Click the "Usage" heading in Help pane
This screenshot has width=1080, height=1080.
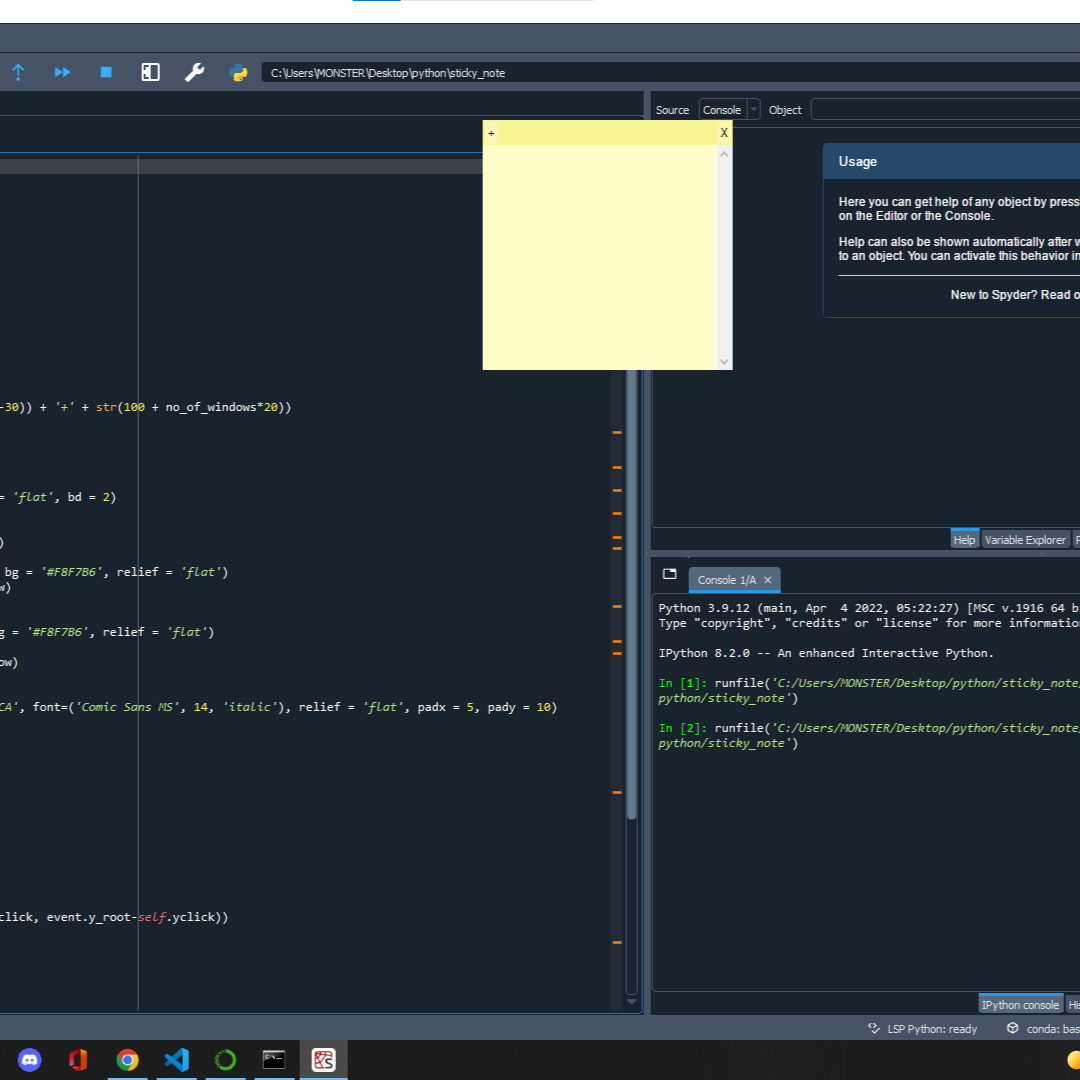click(x=858, y=162)
